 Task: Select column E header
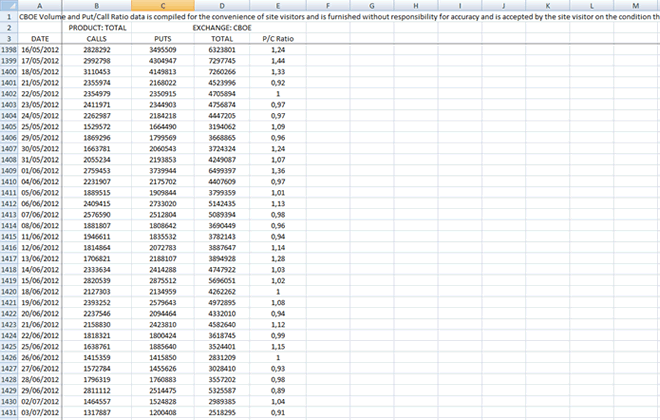pos(278,5)
